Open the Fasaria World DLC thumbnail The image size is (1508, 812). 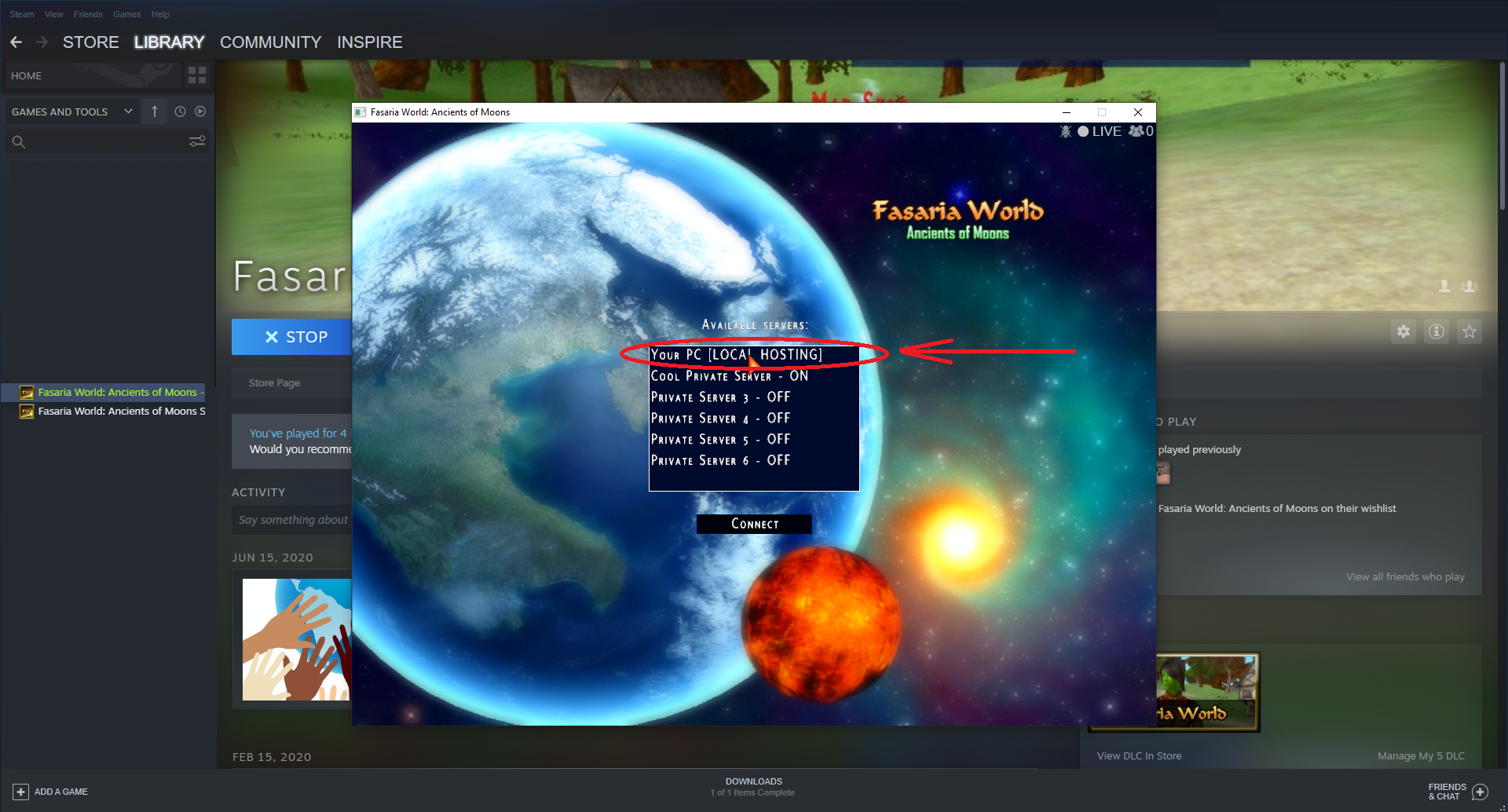1207,693
